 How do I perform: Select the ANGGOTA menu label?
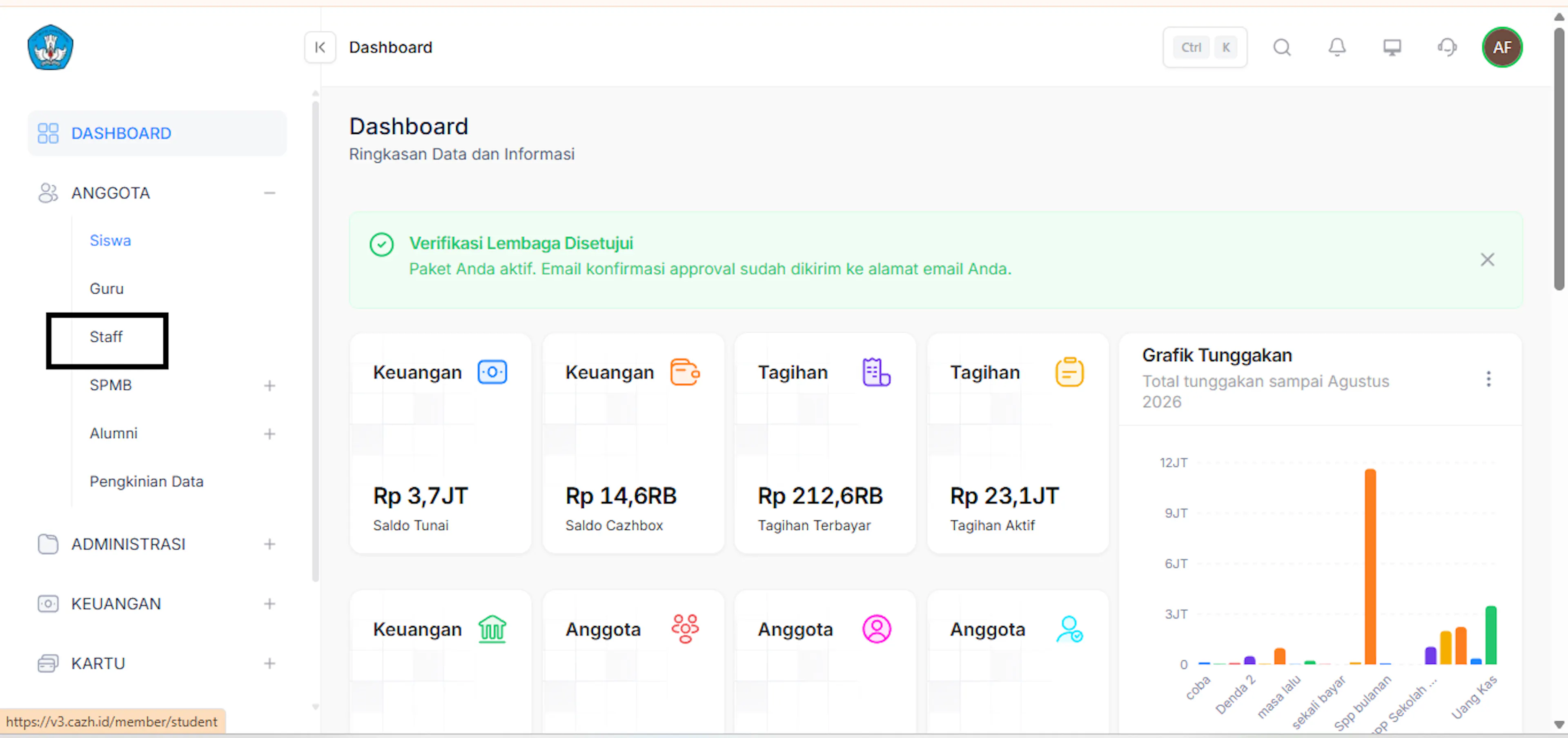pyautogui.click(x=111, y=193)
